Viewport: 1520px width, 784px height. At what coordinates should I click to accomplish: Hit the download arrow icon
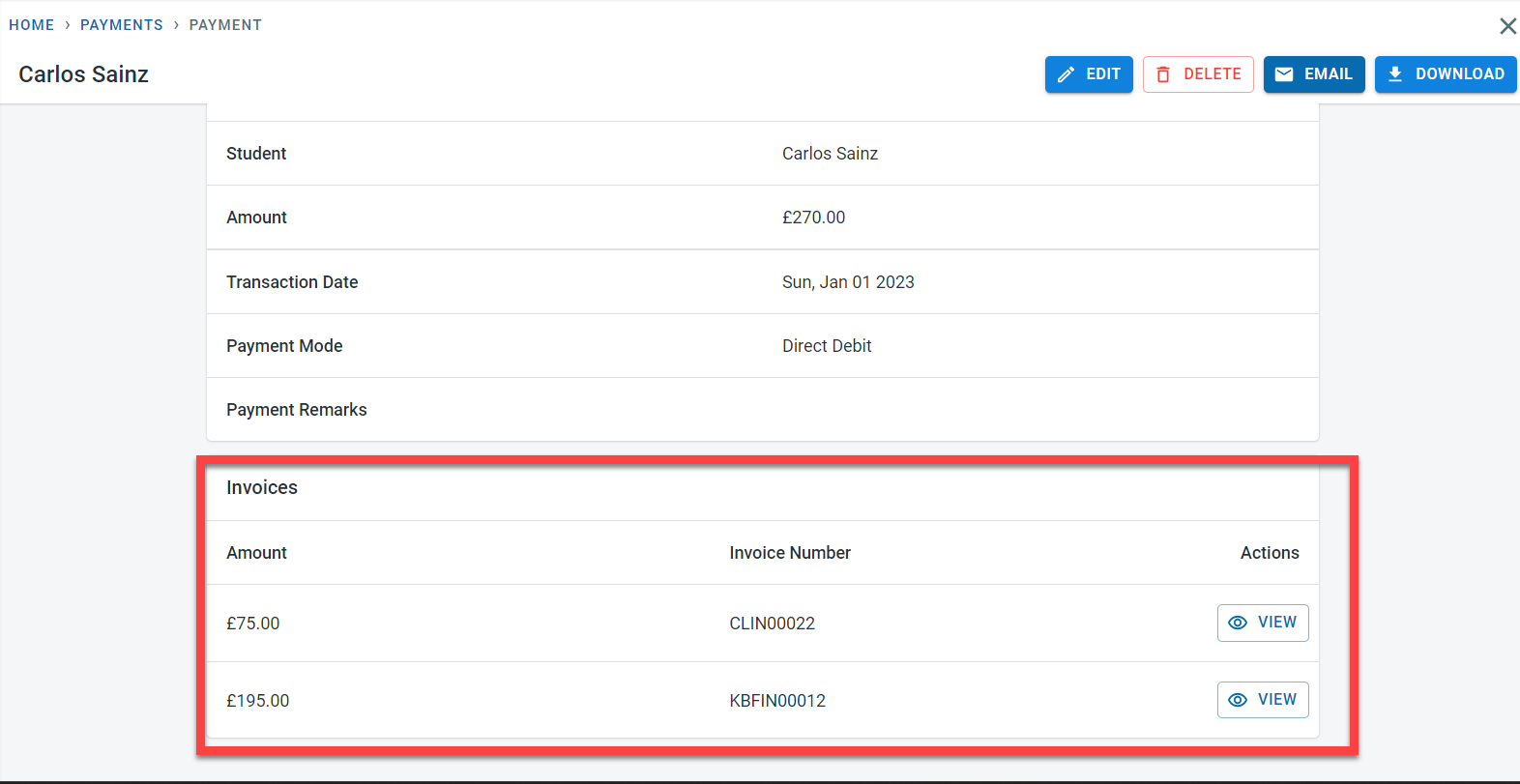point(1395,74)
